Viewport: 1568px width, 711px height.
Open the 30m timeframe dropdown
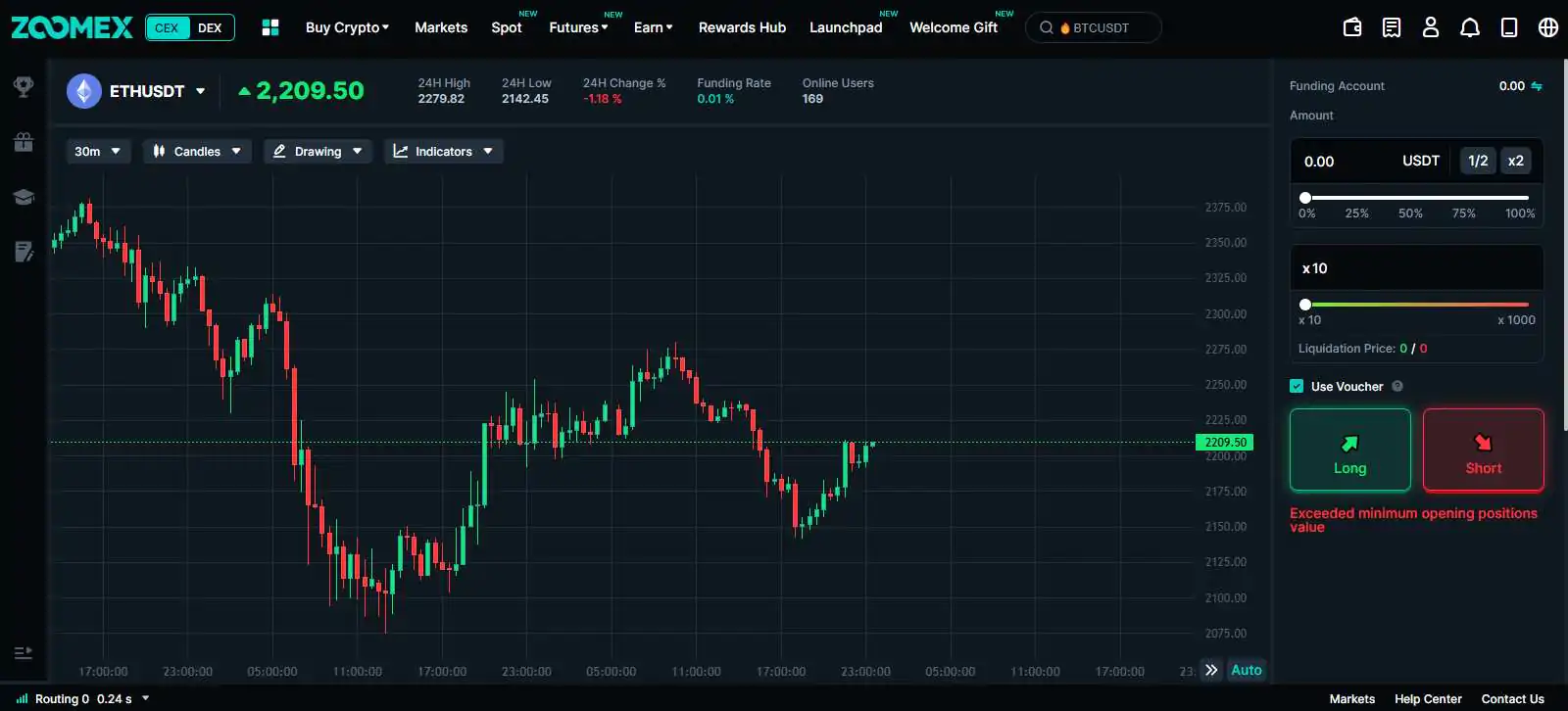pyautogui.click(x=98, y=151)
